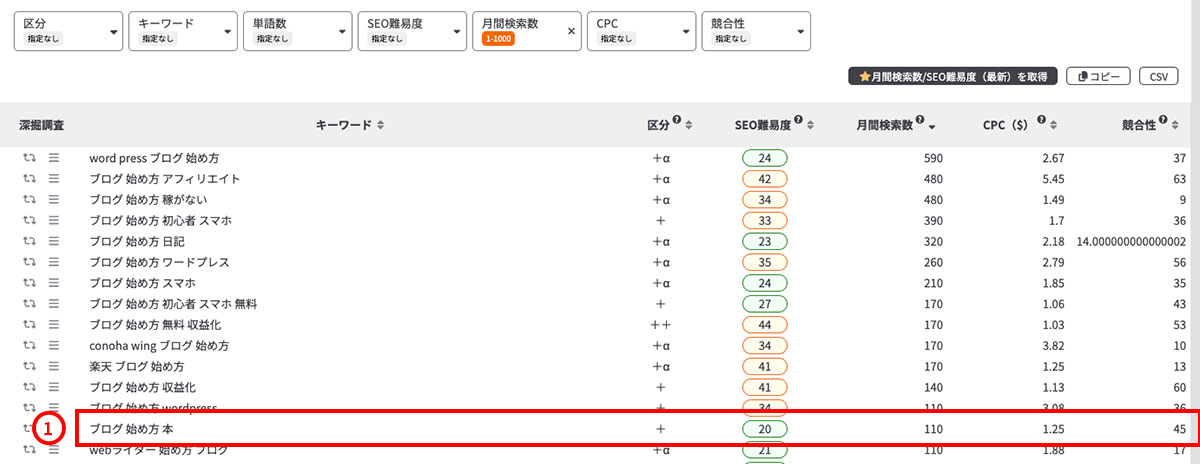Image resolution: width=1200 pixels, height=464 pixels.
Task: Download results with the CSV button
Action: point(1158,76)
